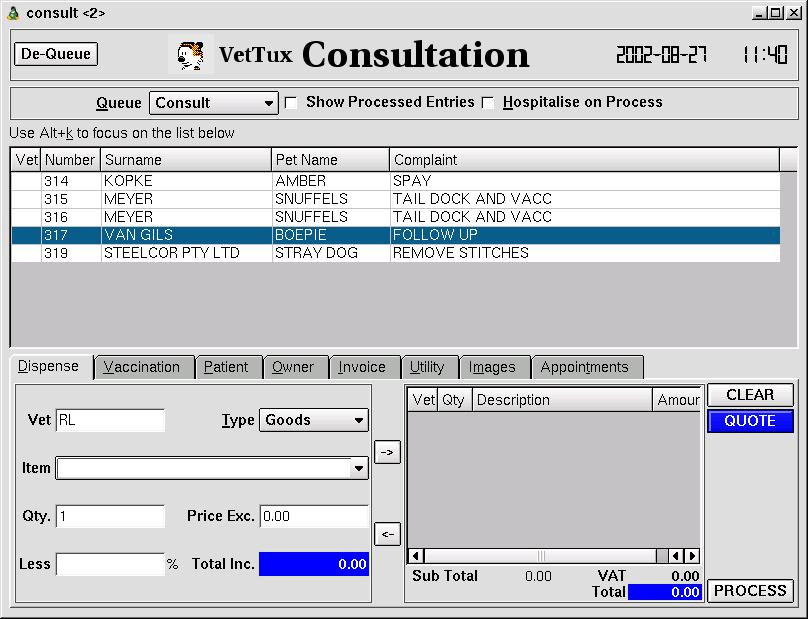The image size is (808, 619).
Task: Click the PROCESS button
Action: click(x=750, y=591)
